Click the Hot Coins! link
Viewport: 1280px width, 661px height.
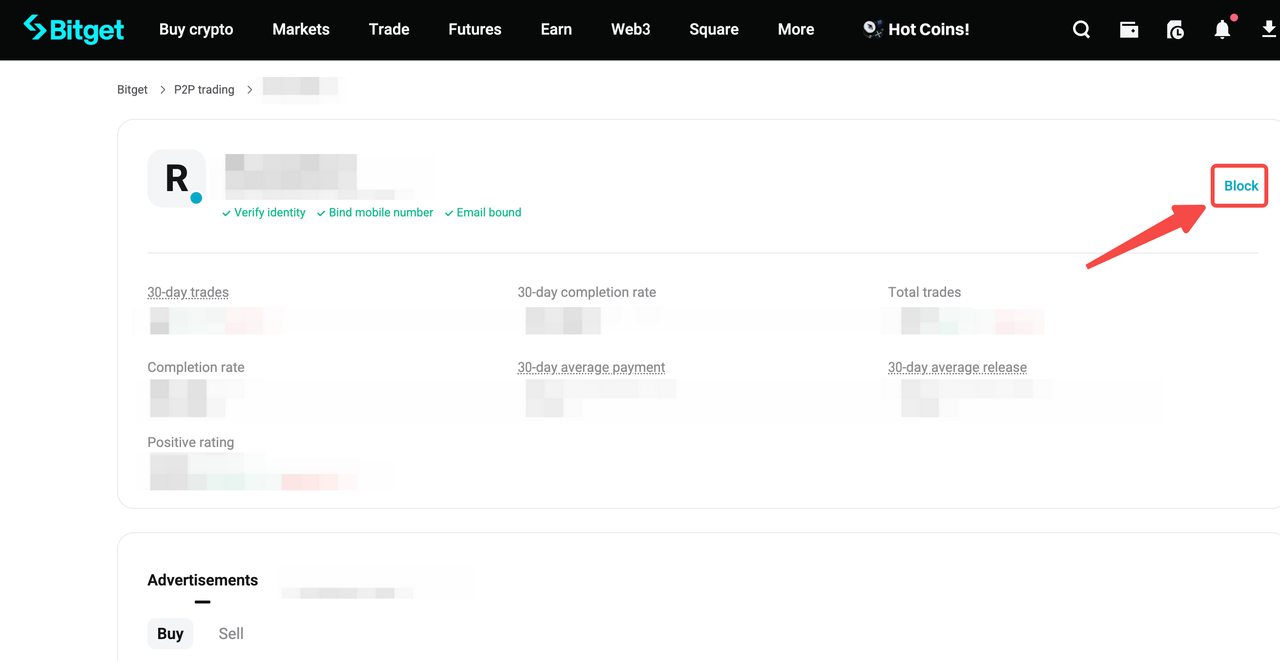[929, 29]
